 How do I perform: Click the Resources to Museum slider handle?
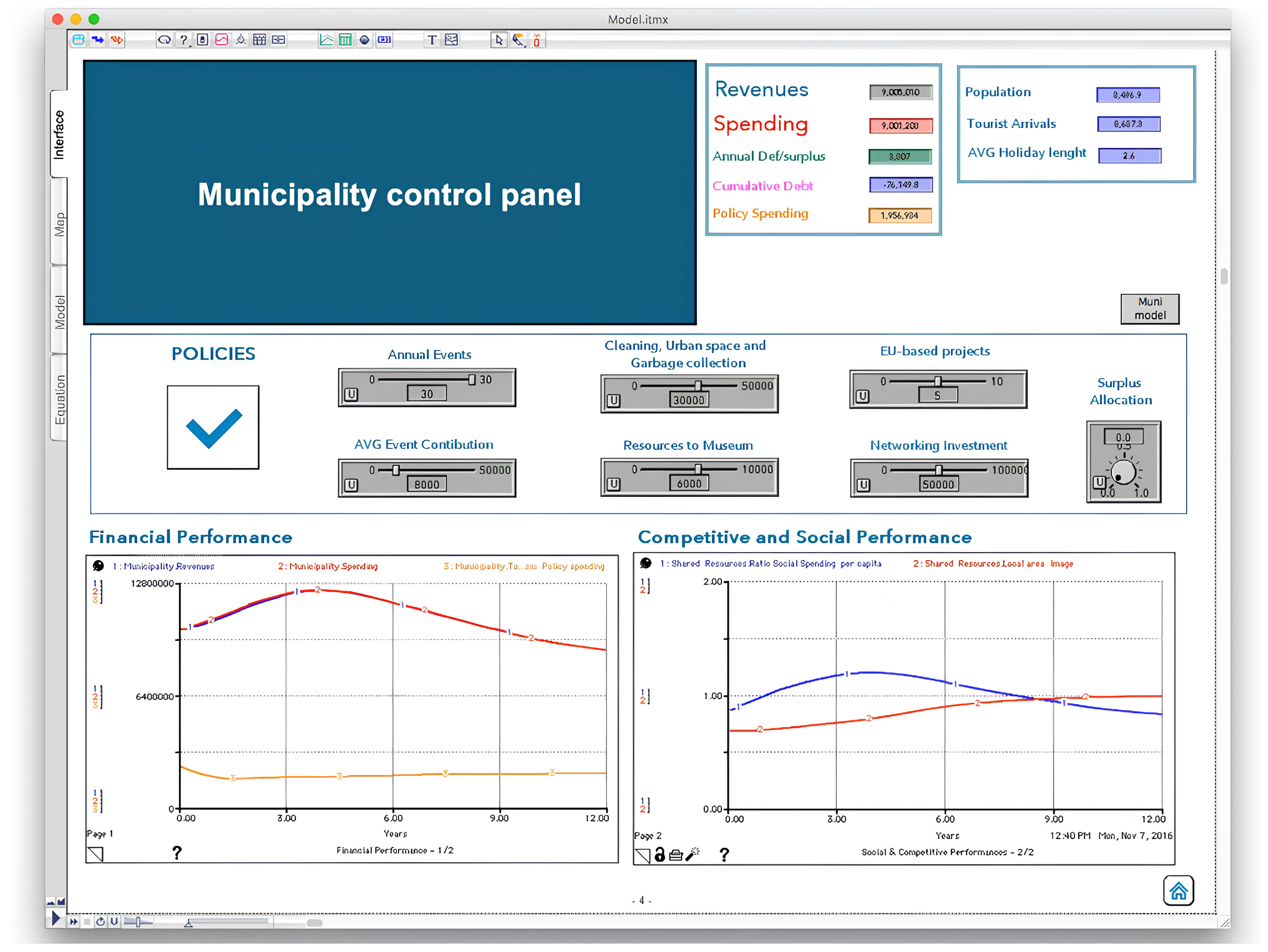pos(698,469)
